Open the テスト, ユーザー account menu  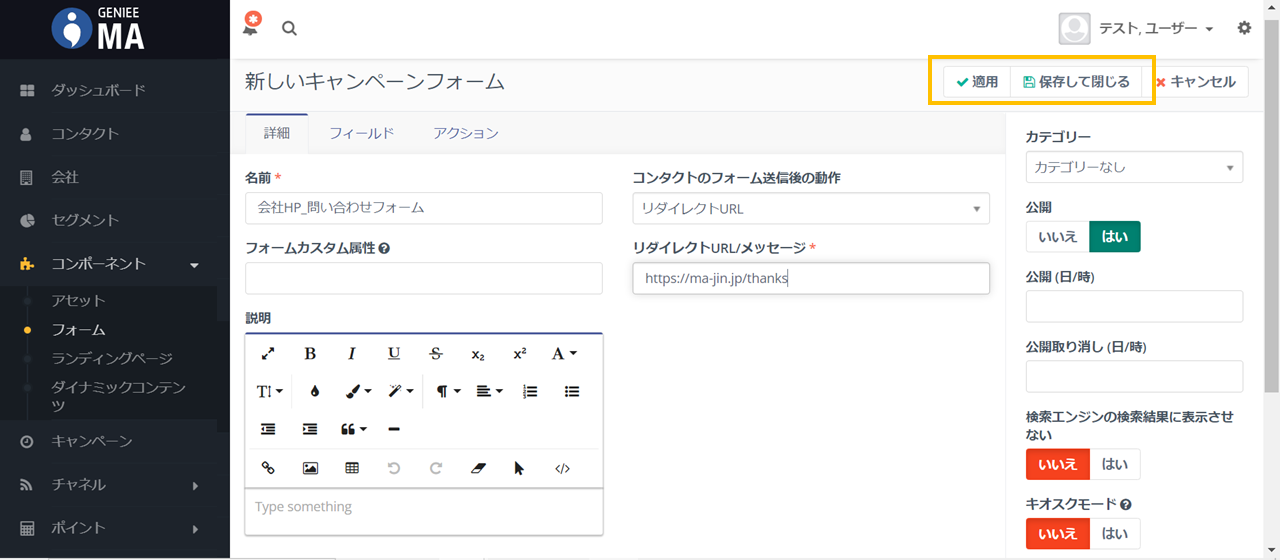(1155, 29)
